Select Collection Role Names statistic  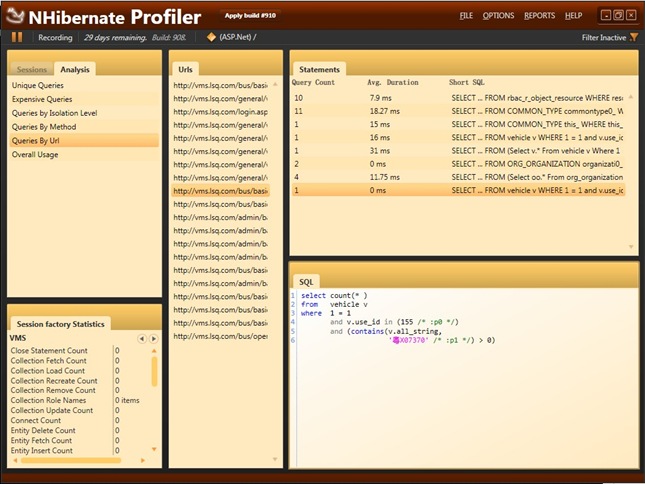[48, 400]
